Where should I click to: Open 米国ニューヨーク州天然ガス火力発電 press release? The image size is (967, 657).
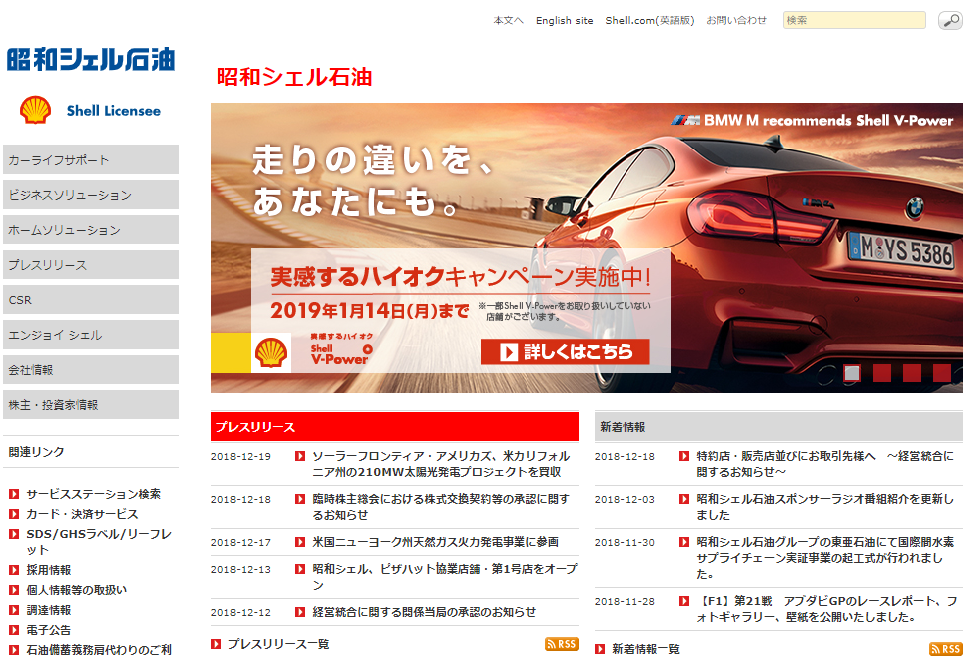[x=435, y=542]
